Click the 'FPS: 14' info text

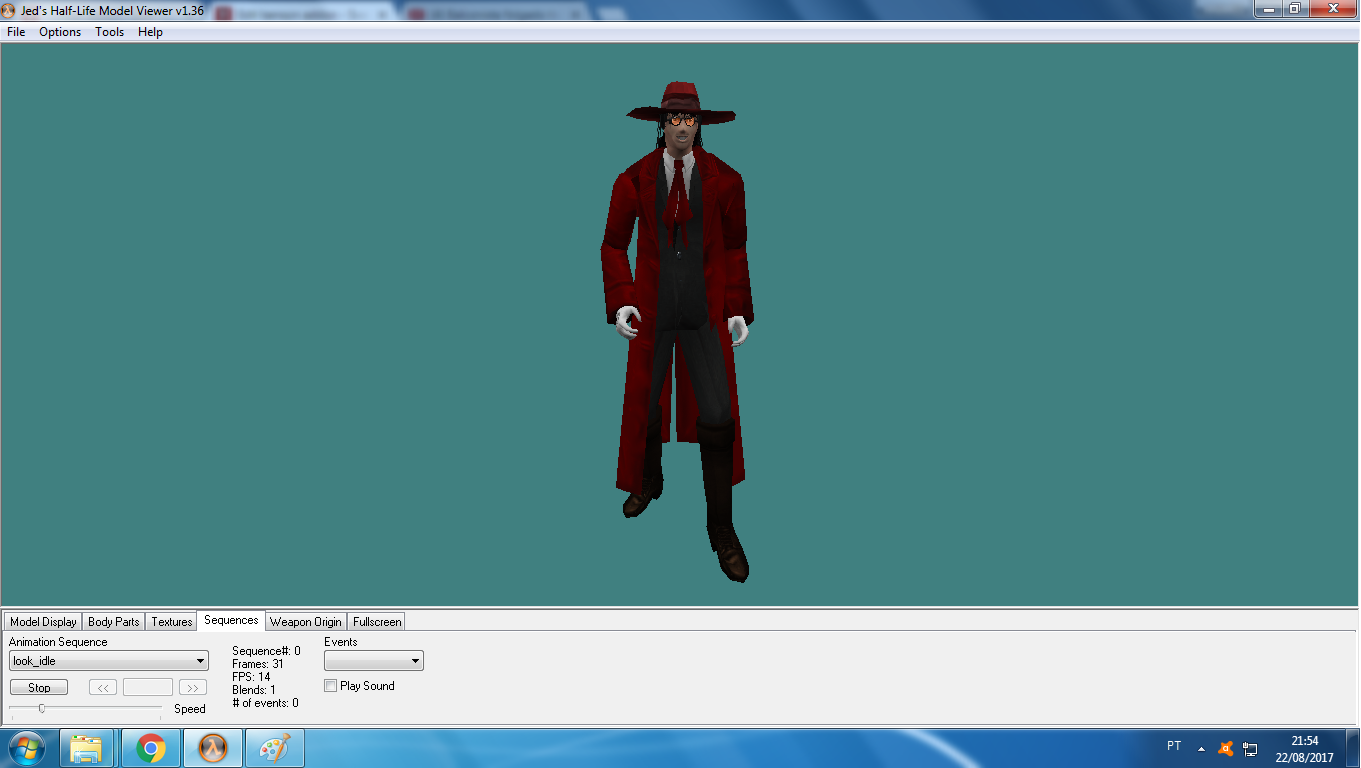pos(251,677)
